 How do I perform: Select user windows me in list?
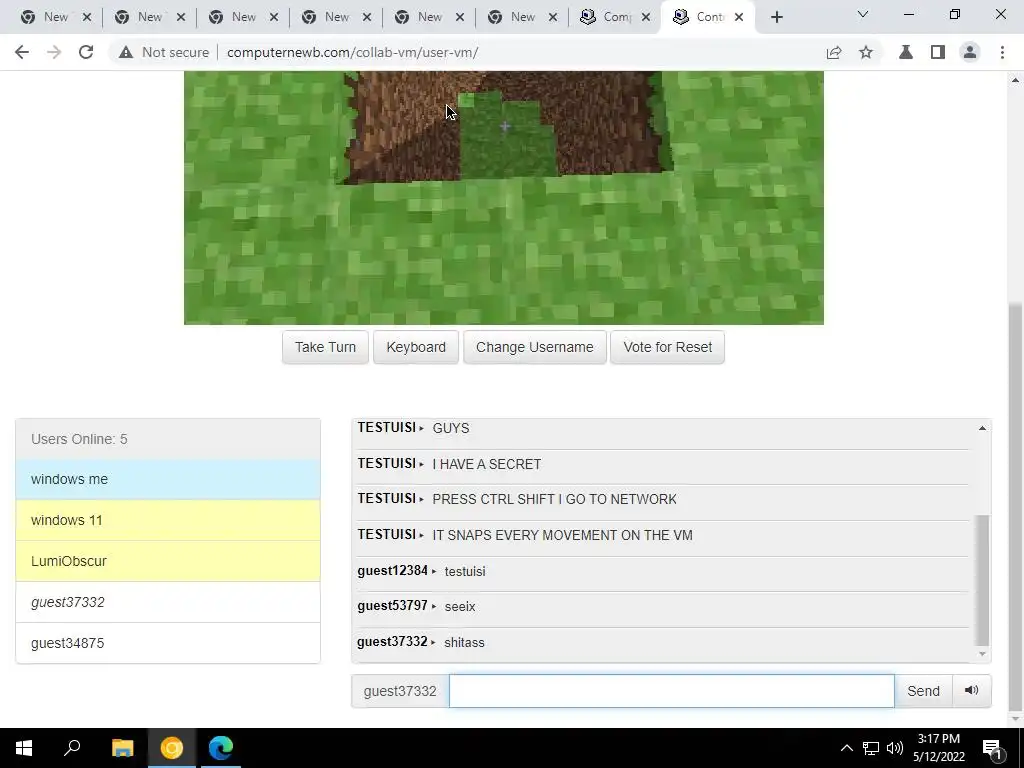(168, 479)
